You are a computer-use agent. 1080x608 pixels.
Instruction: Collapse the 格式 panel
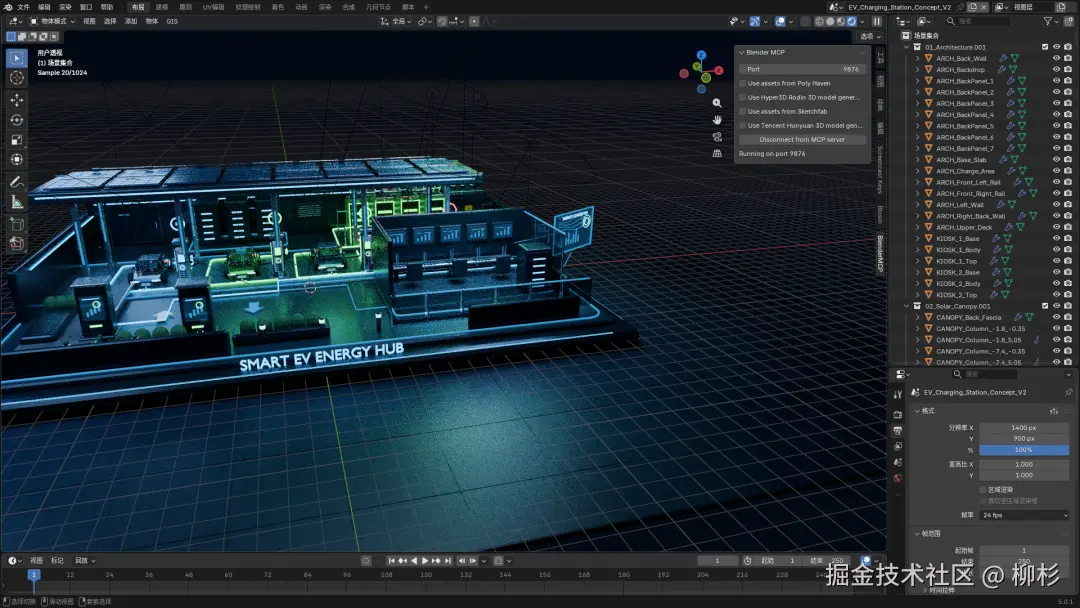click(x=917, y=411)
